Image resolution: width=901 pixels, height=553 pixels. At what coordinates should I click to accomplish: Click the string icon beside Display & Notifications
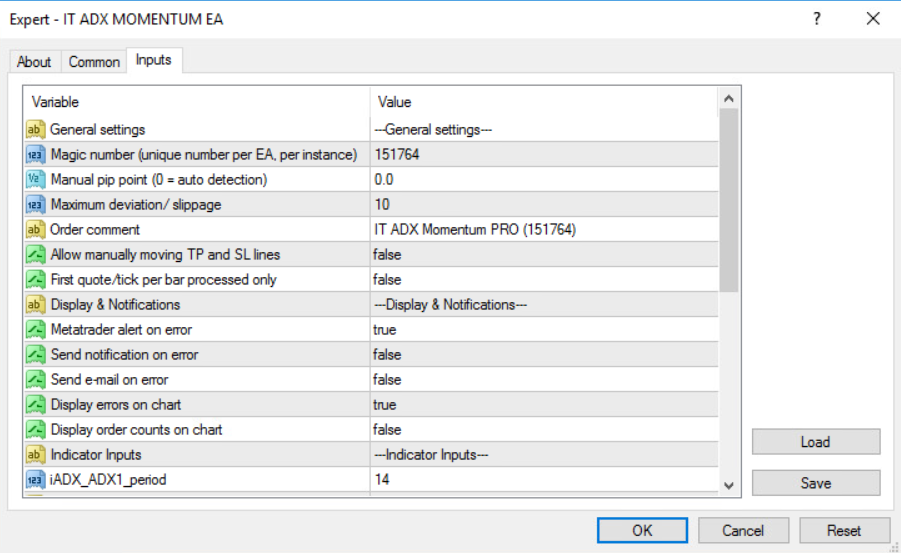tap(35, 305)
